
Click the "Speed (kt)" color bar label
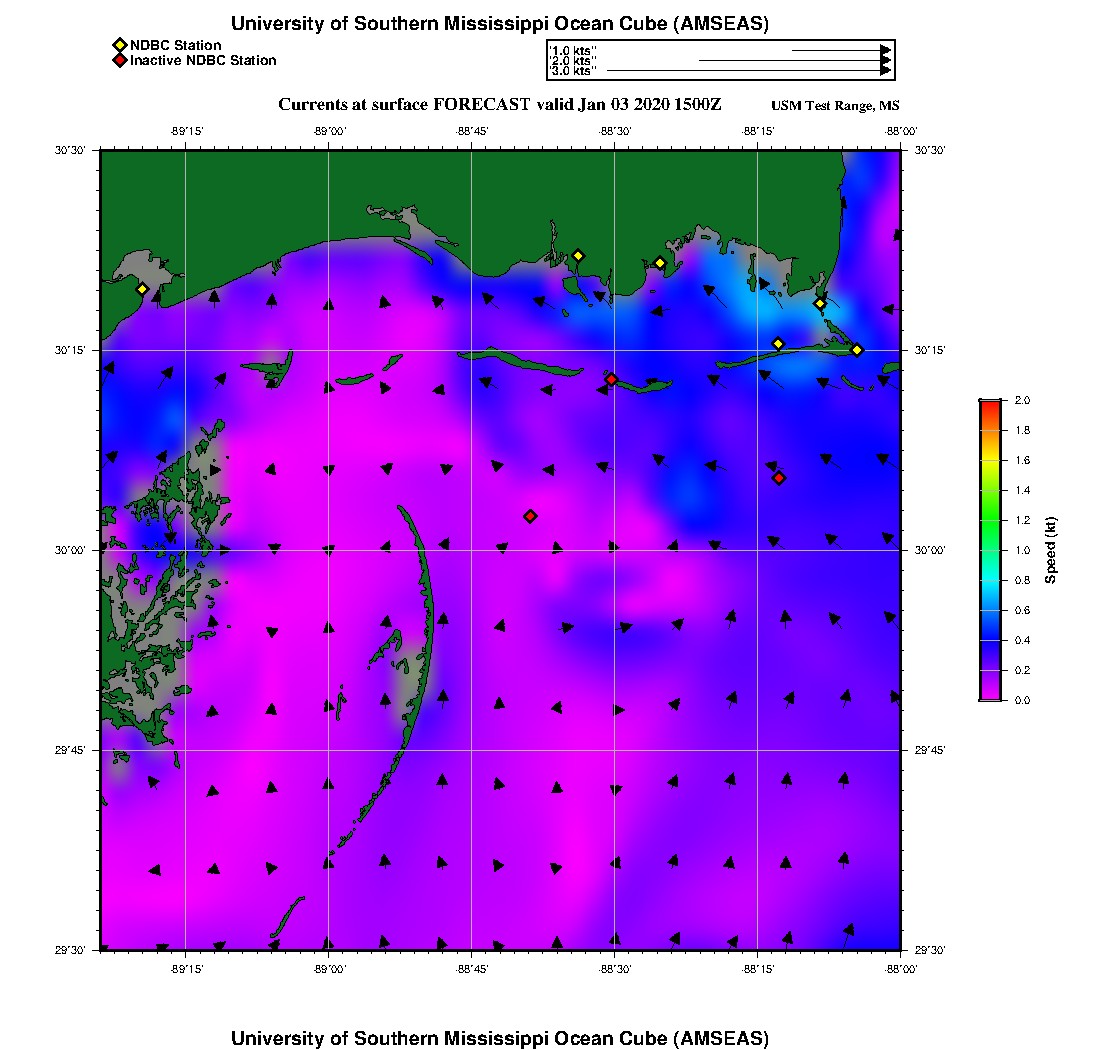pyautogui.click(x=1051, y=550)
